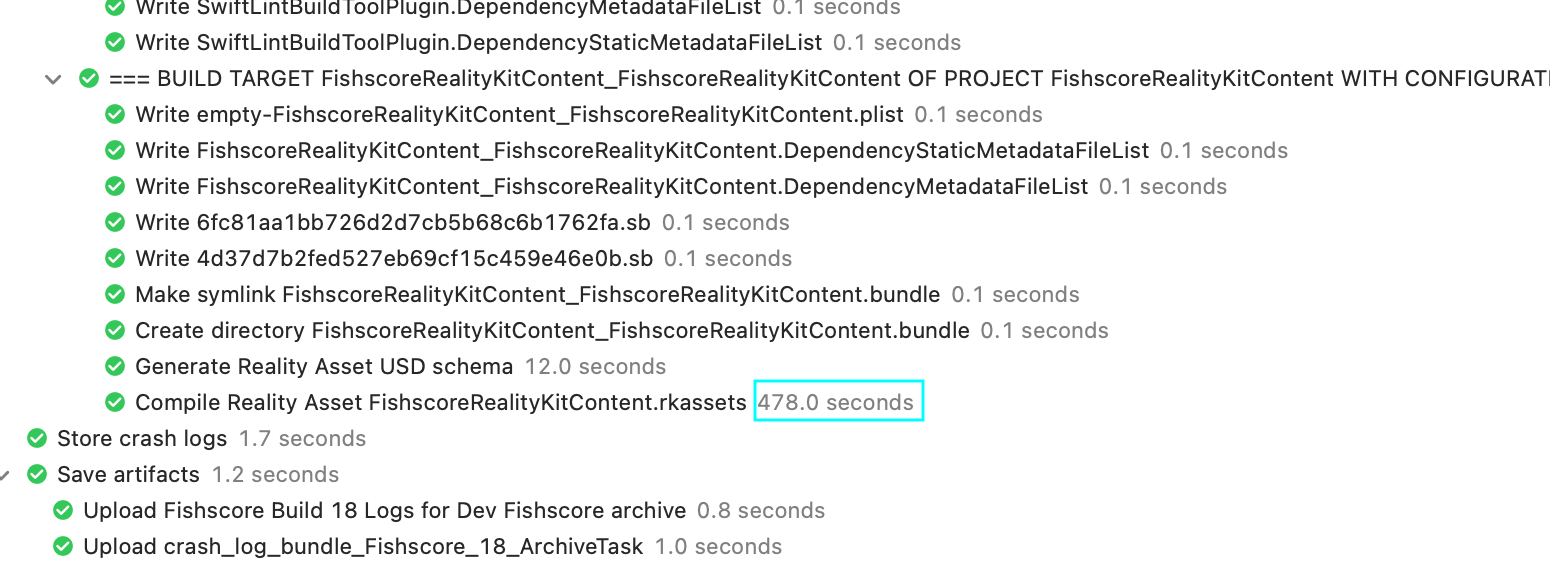Select Write empty-FishscoreRealityKitContent plist line
The height and width of the screenshot is (566, 1550).
tap(520, 114)
